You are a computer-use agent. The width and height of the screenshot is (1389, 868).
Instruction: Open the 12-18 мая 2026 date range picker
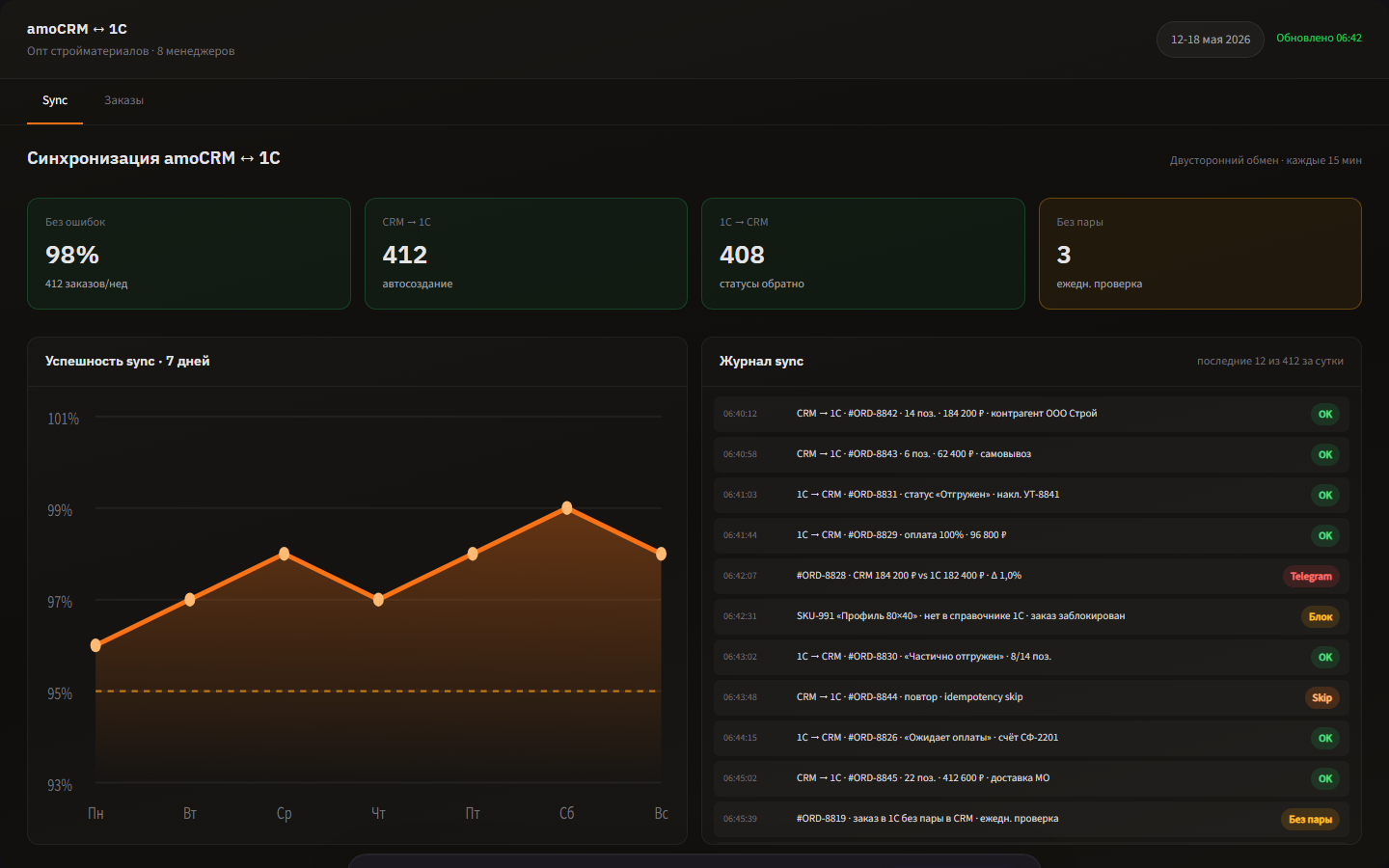(x=1210, y=40)
